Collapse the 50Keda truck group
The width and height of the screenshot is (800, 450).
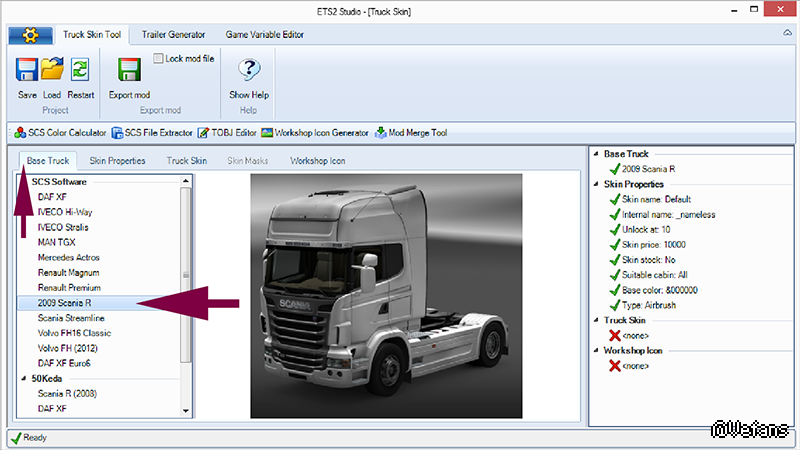click(x=23, y=379)
